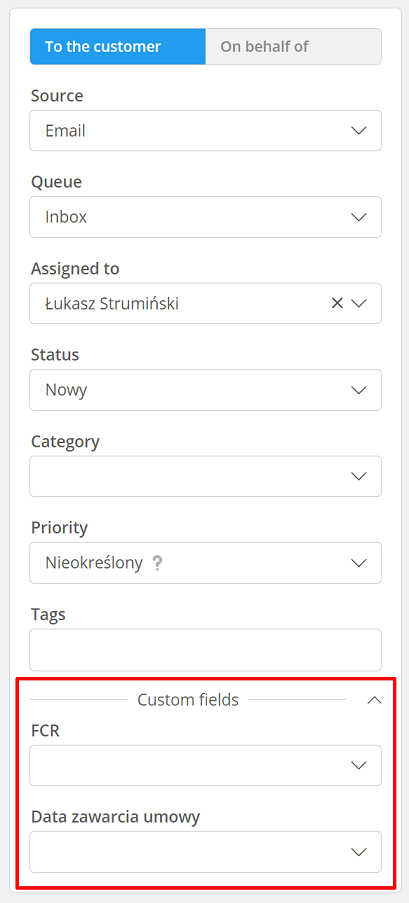
Task: Click the chevron arrow of Priority dropdown
Action: (x=359, y=563)
